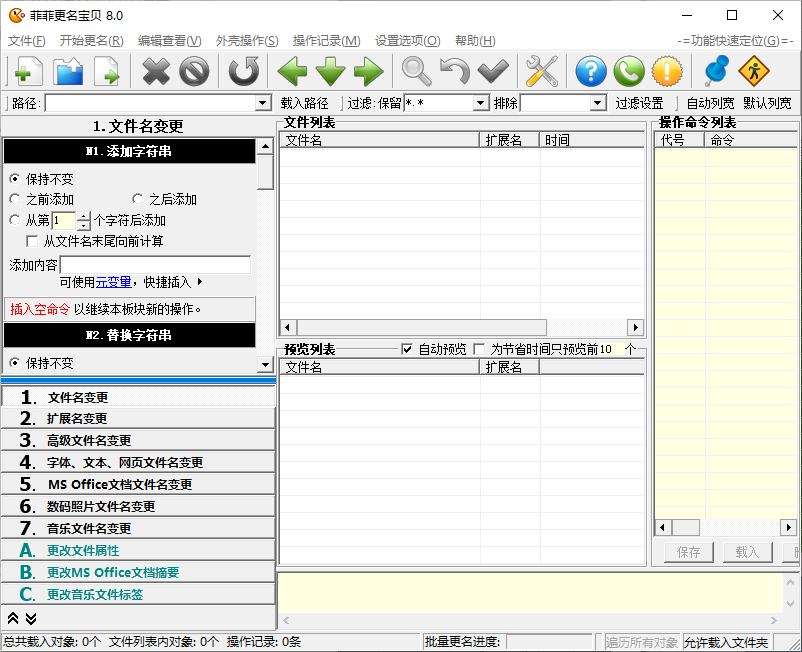Screen dimensions: 802x652
Task: Select the 之前添加 radio button
Action: coord(15,200)
